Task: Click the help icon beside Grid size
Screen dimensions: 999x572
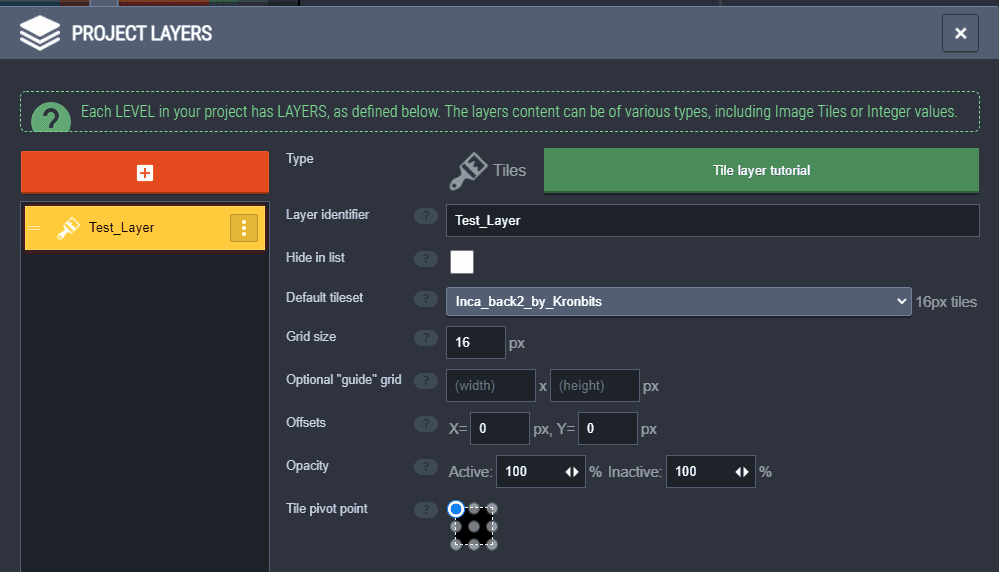Action: (x=426, y=338)
